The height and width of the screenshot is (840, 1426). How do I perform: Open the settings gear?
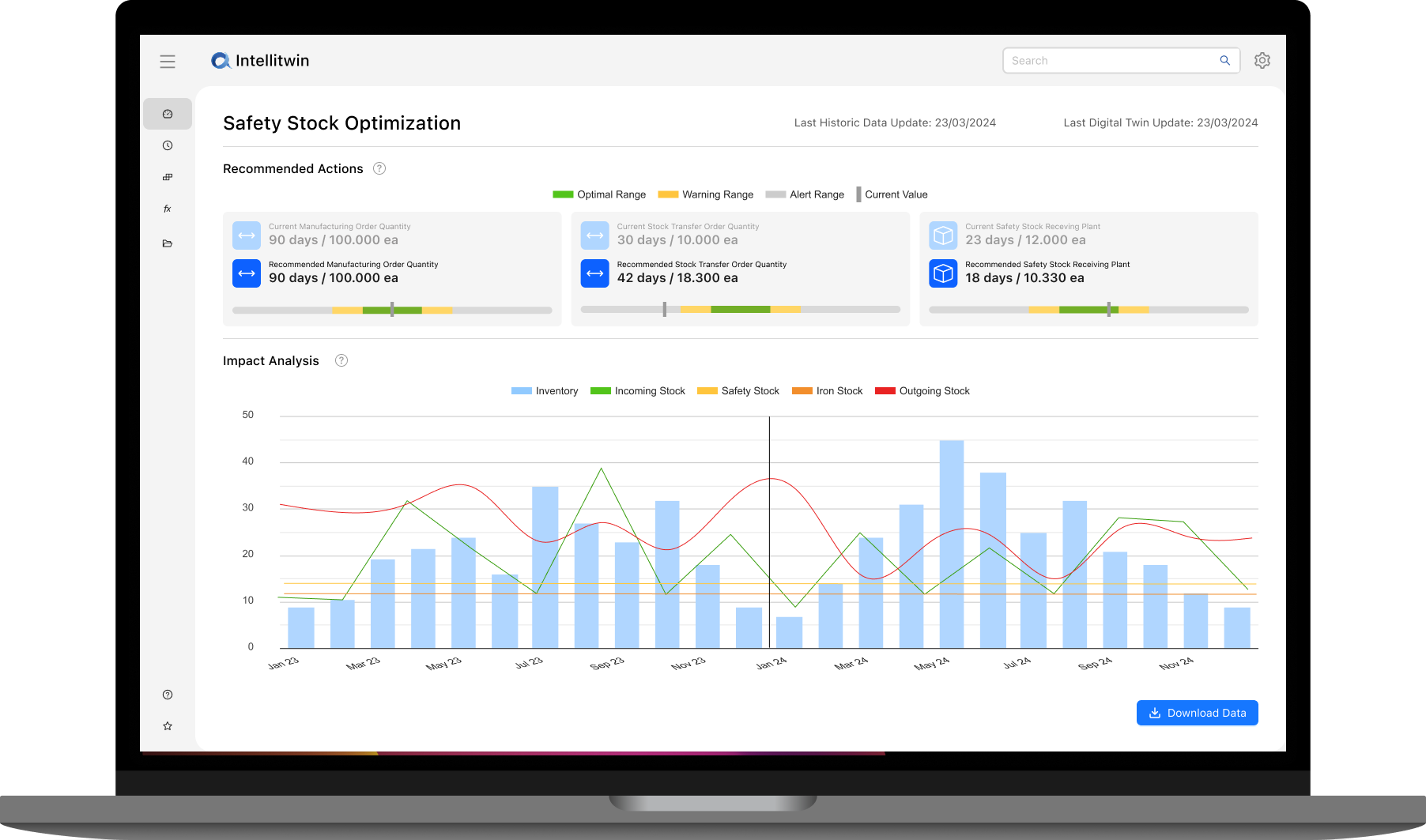(1262, 60)
